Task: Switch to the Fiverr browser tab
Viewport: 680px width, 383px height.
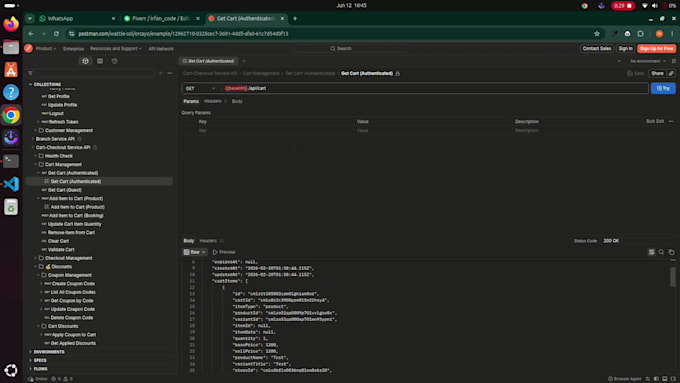Action: pyautogui.click(x=161, y=19)
